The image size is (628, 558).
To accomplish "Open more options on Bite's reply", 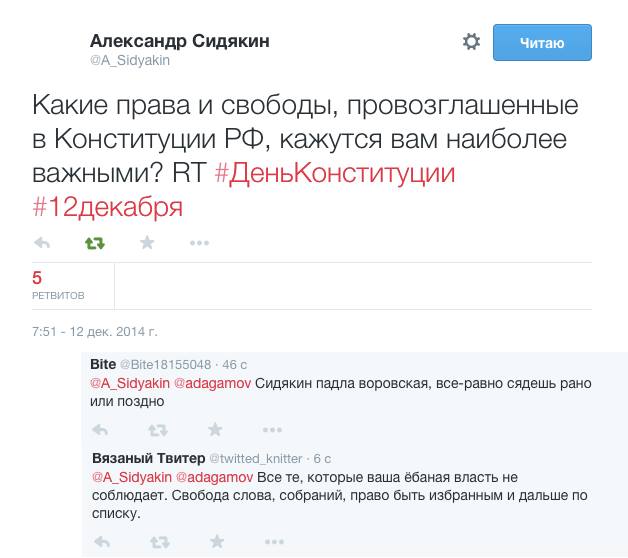I will point(272,430).
